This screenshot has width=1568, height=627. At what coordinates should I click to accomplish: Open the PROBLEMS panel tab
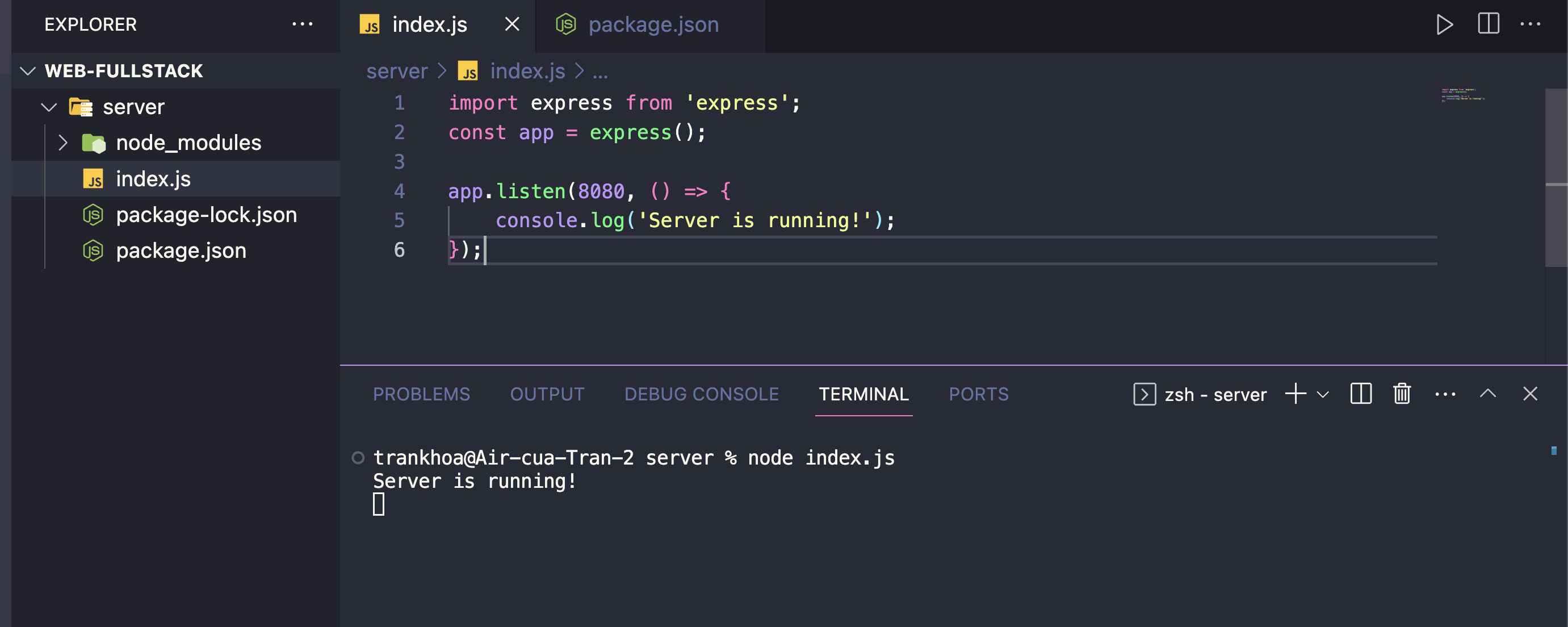point(421,394)
